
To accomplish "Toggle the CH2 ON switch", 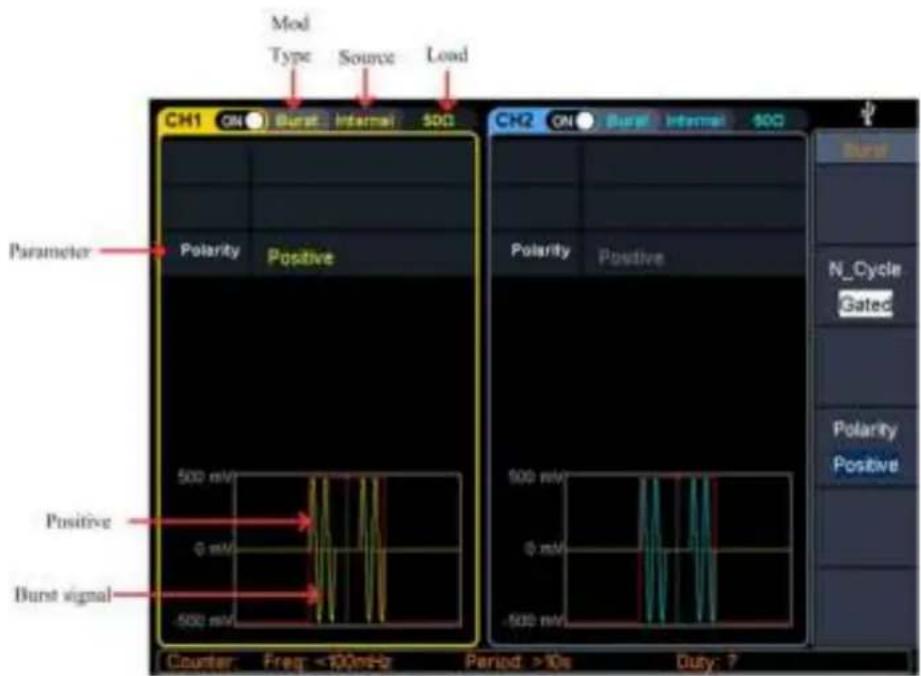I will (x=572, y=121).
